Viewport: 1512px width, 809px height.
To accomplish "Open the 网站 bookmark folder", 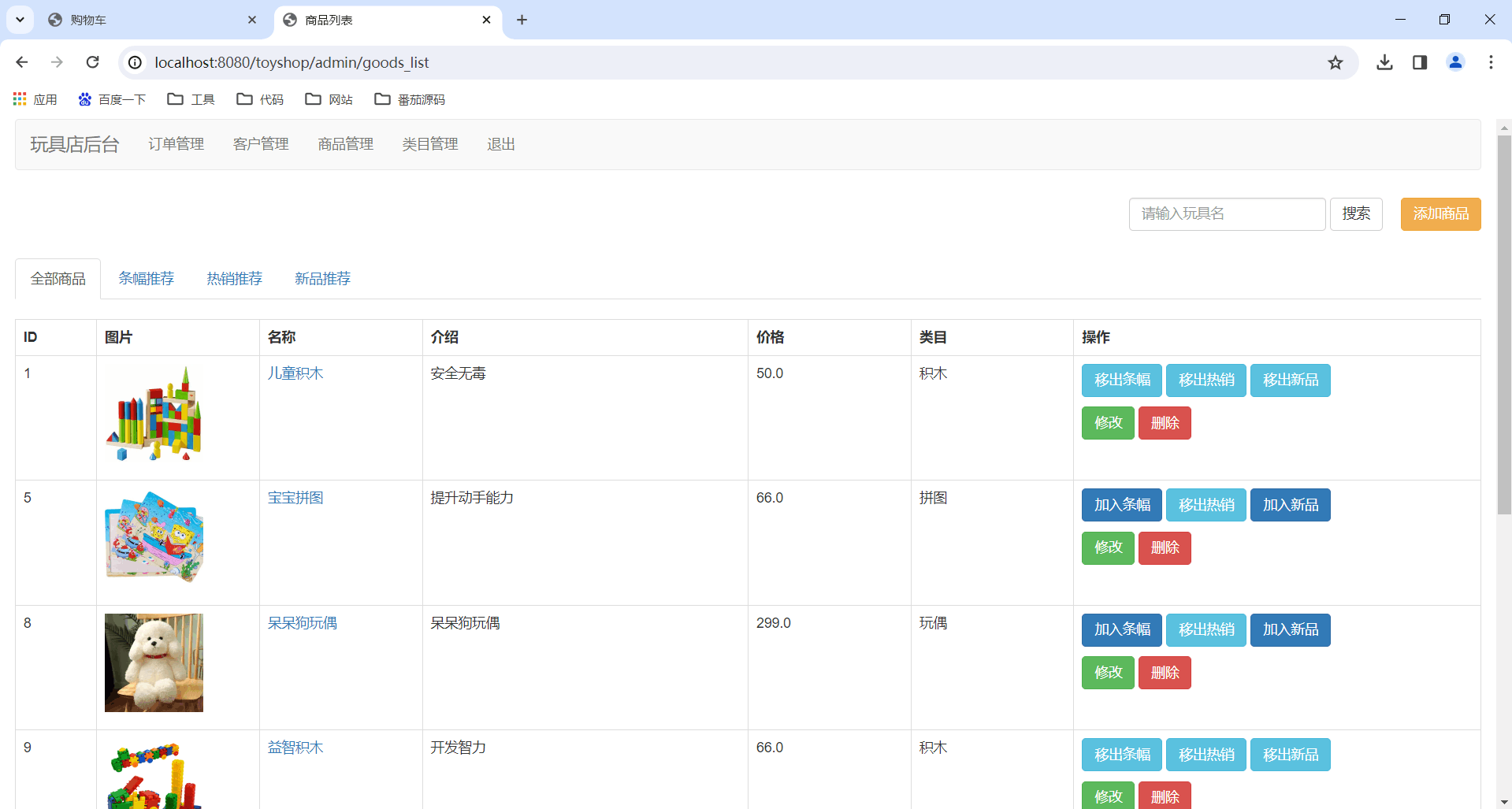I will point(329,99).
